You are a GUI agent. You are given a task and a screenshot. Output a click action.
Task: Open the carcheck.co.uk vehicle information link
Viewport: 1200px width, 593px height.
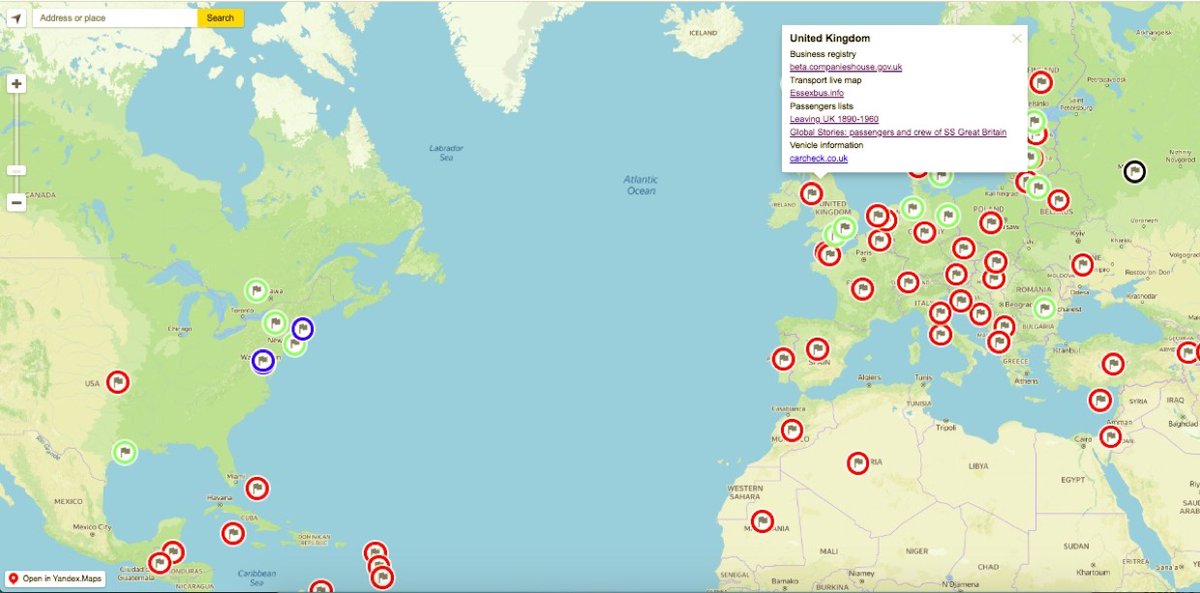click(817, 157)
